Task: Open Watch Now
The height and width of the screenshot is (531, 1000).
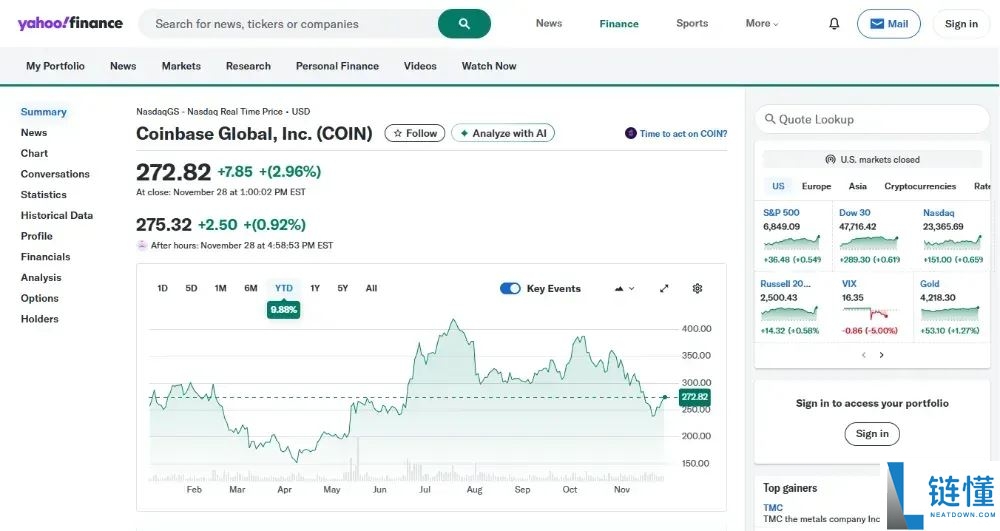Action: click(489, 66)
